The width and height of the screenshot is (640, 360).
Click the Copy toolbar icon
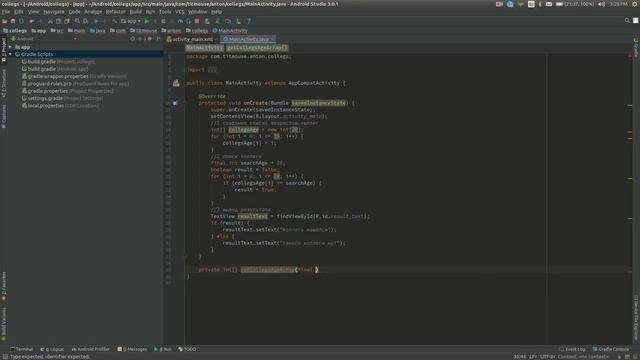pyautogui.click(x=58, y=21)
